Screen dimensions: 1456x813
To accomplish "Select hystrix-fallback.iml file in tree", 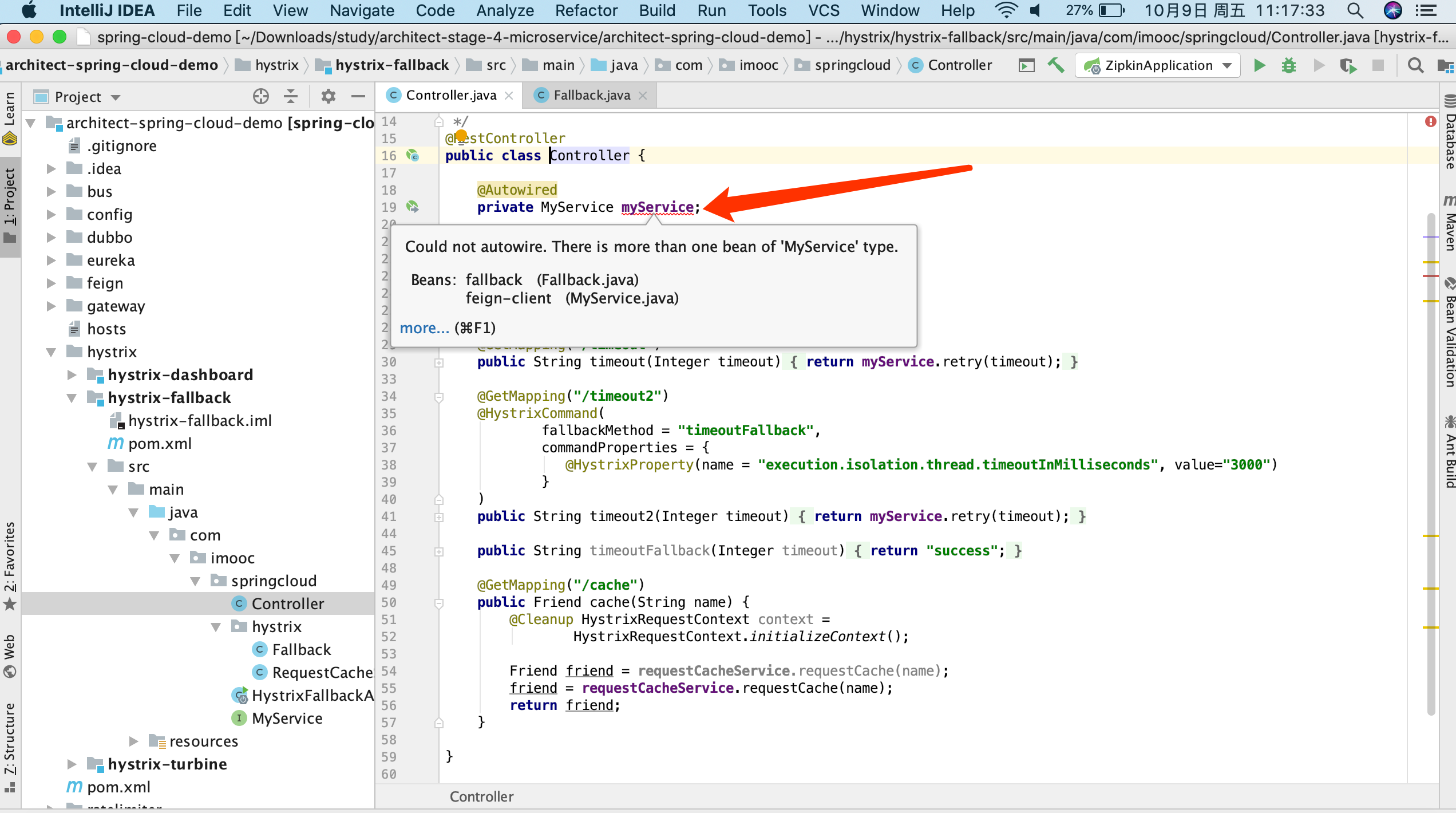I will 200,420.
